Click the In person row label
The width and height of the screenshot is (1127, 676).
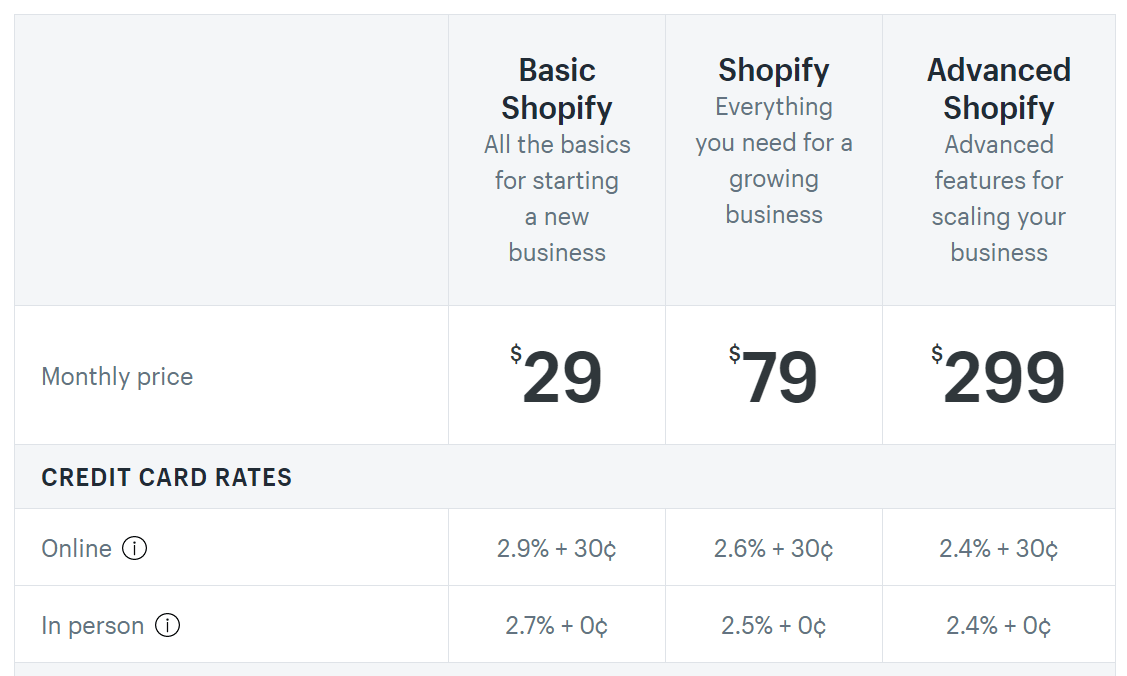[x=93, y=626]
